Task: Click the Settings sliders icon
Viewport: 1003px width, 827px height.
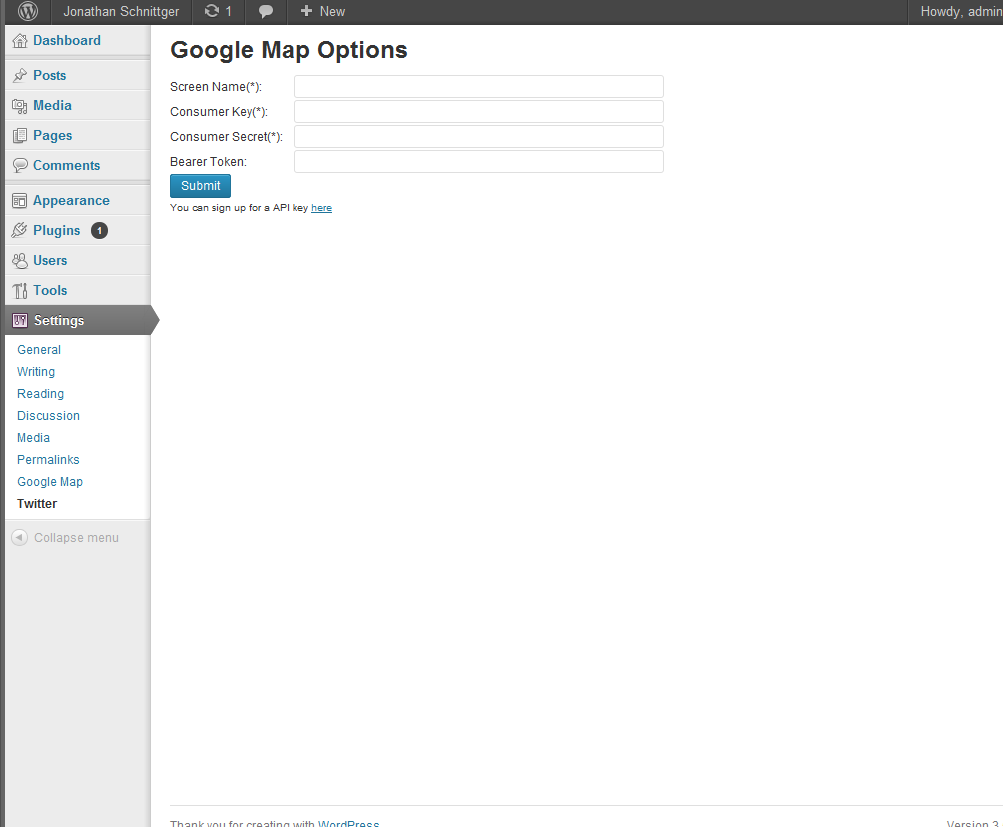Action: click(x=20, y=320)
